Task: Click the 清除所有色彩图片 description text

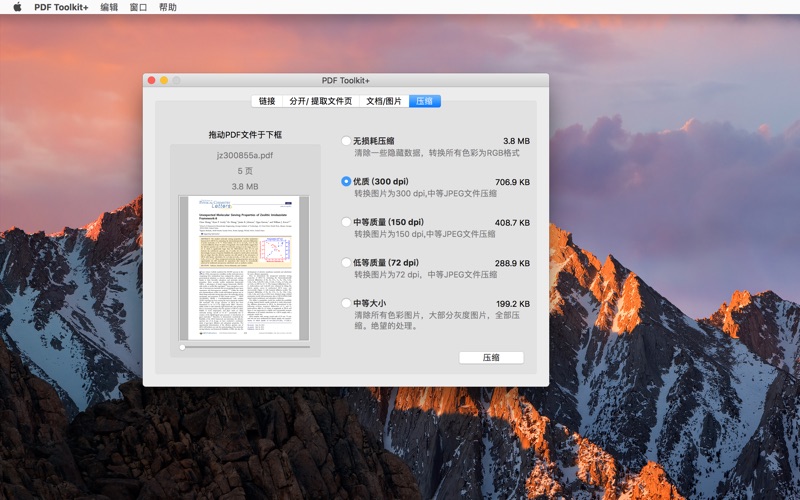Action: tap(437, 320)
